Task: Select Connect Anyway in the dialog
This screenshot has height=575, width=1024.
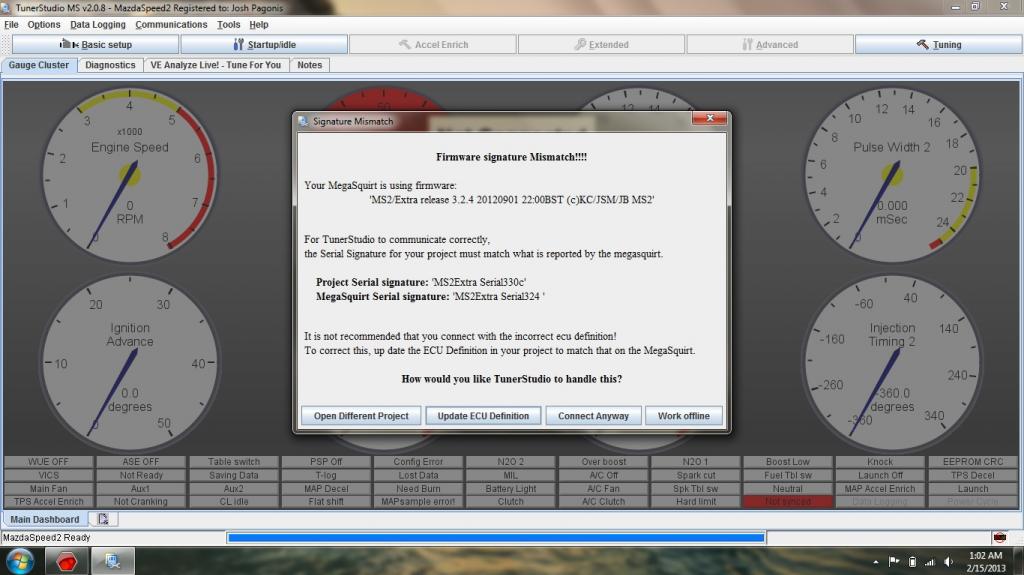Action: tap(593, 416)
